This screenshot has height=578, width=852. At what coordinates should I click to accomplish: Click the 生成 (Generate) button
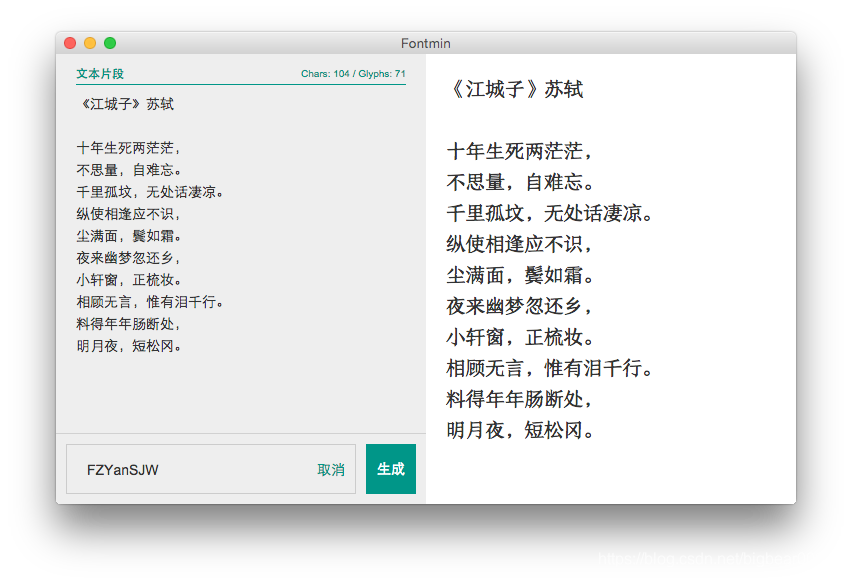pos(390,468)
